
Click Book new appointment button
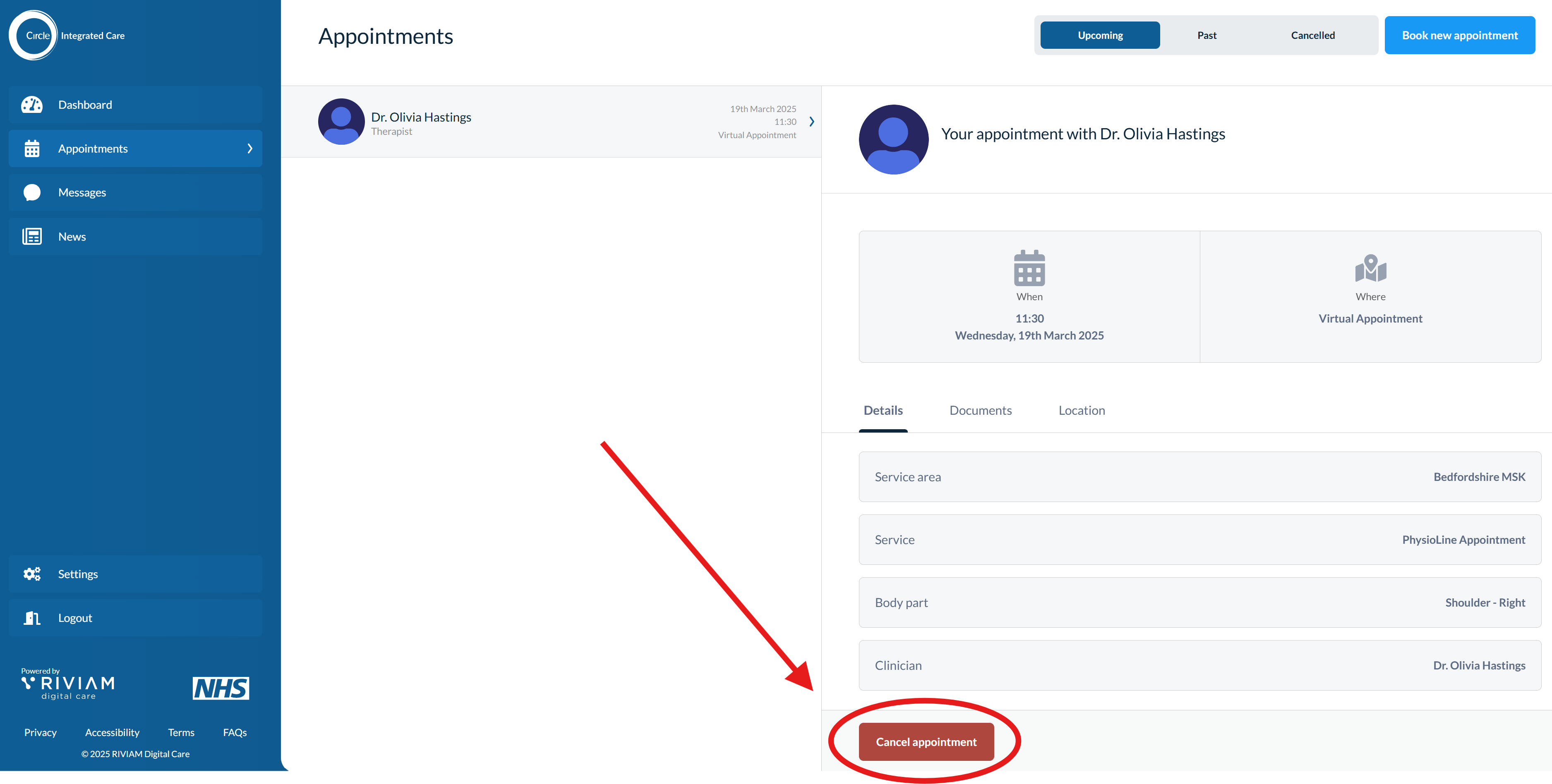[1459, 36]
